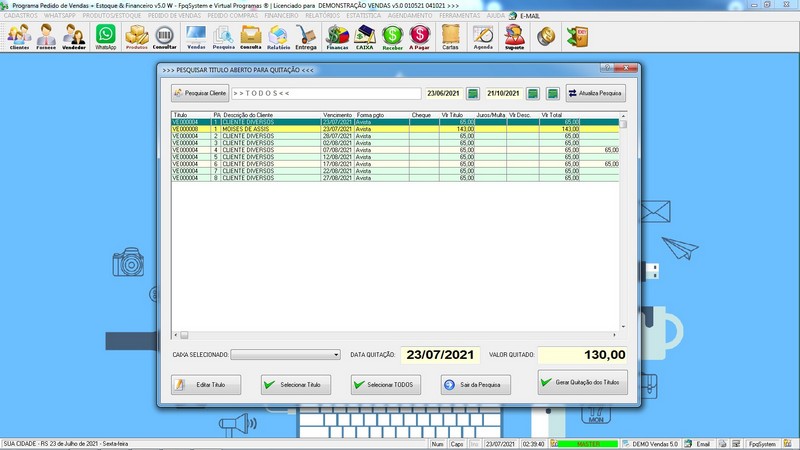Click the Data Quitação field 23/07/2021
This screenshot has height=450, width=800.
(440, 355)
